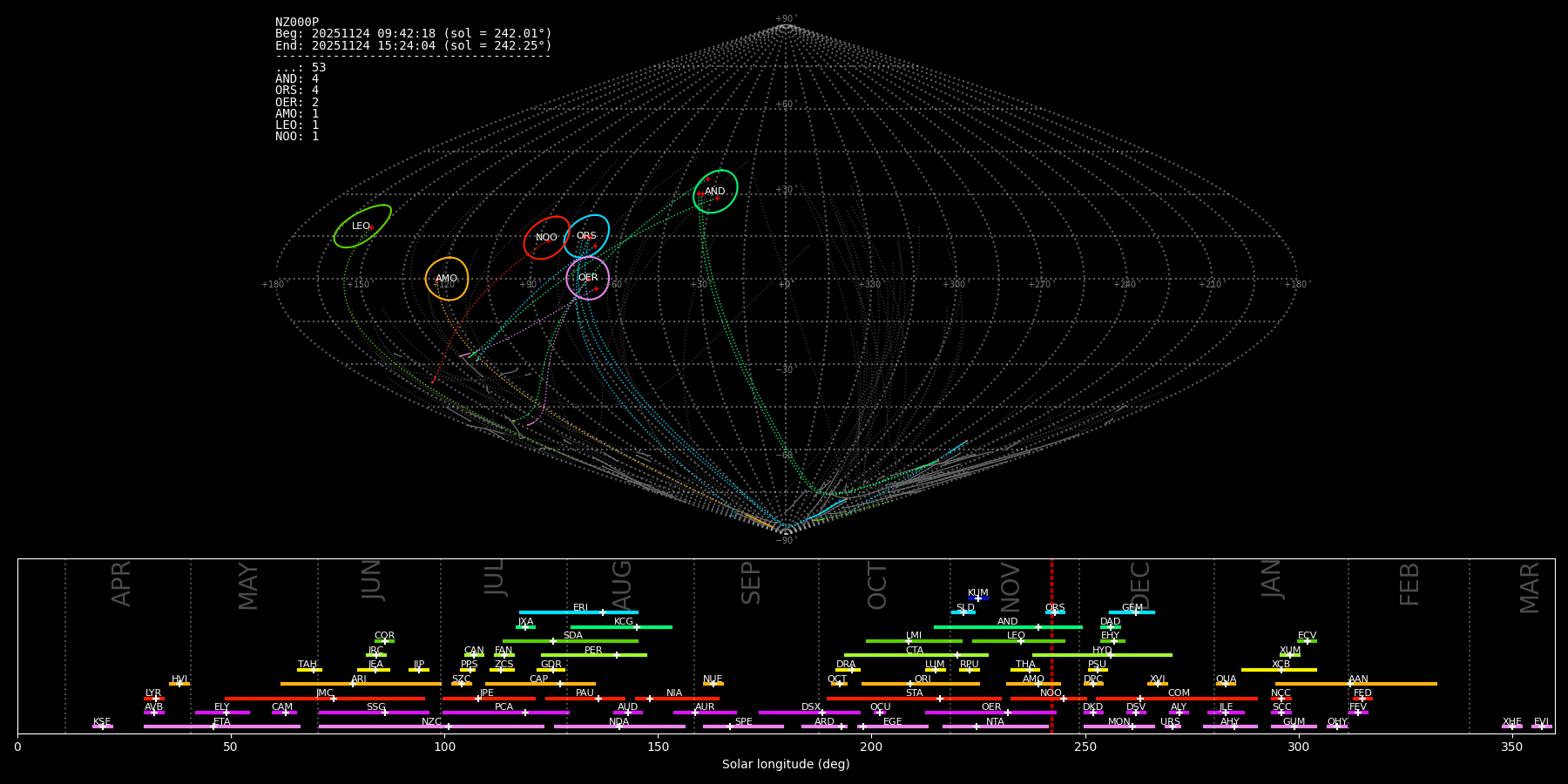The width and height of the screenshot is (1568, 784).
Task: Click the NOO radiant label in the sky map
Action: pyautogui.click(x=546, y=238)
